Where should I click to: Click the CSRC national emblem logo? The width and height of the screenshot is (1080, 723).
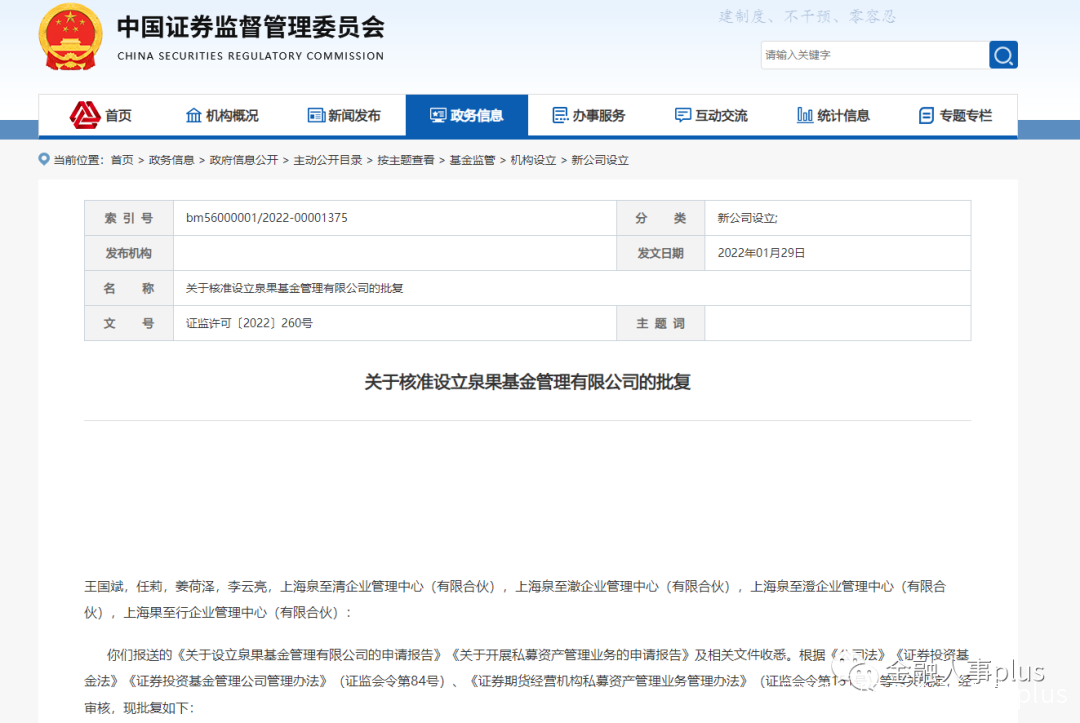click(70, 37)
